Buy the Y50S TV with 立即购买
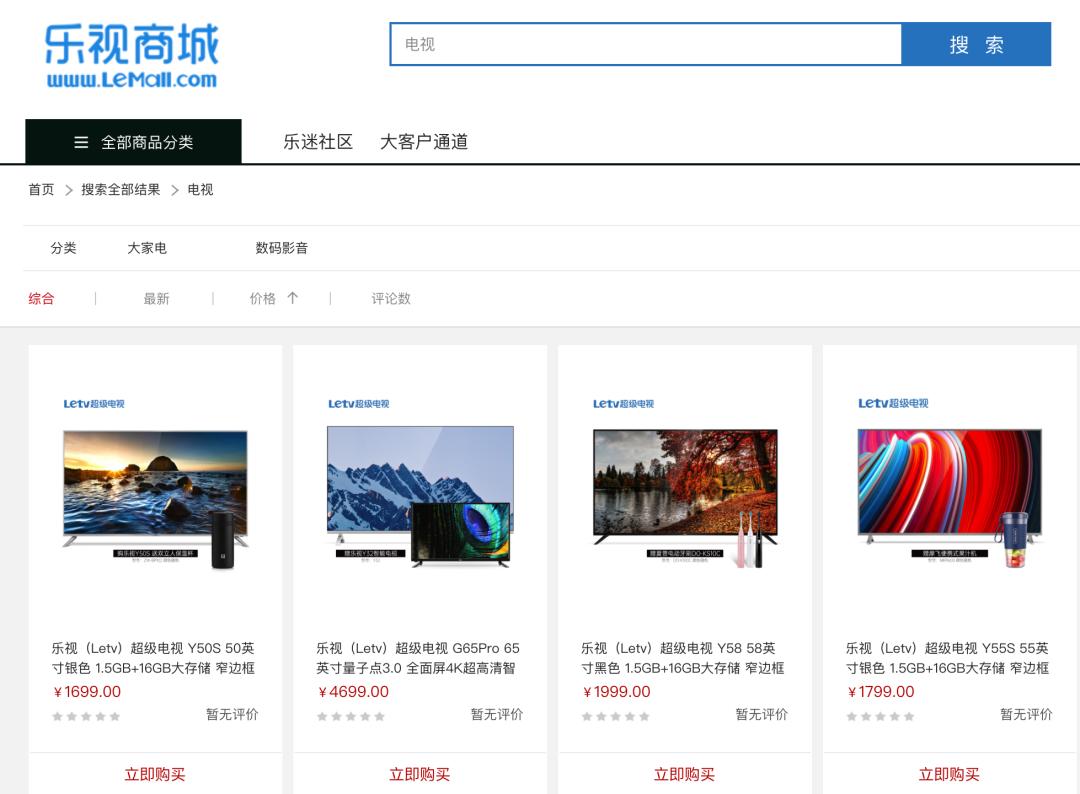 155,774
